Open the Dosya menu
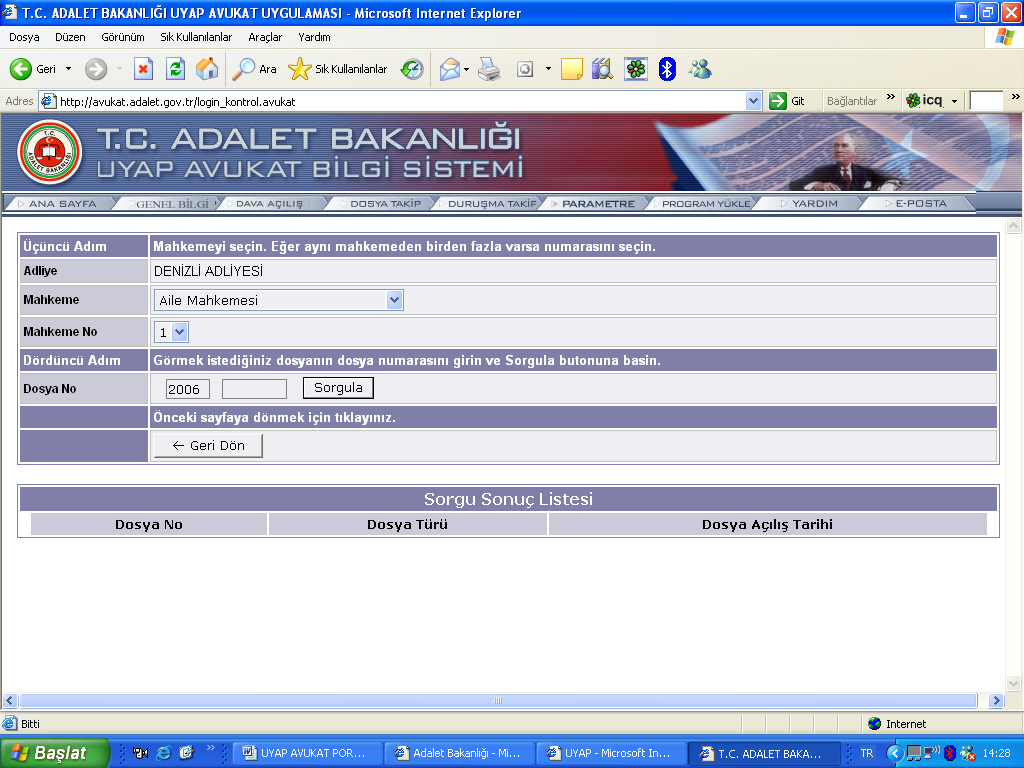The height and width of the screenshot is (768, 1024). point(24,37)
